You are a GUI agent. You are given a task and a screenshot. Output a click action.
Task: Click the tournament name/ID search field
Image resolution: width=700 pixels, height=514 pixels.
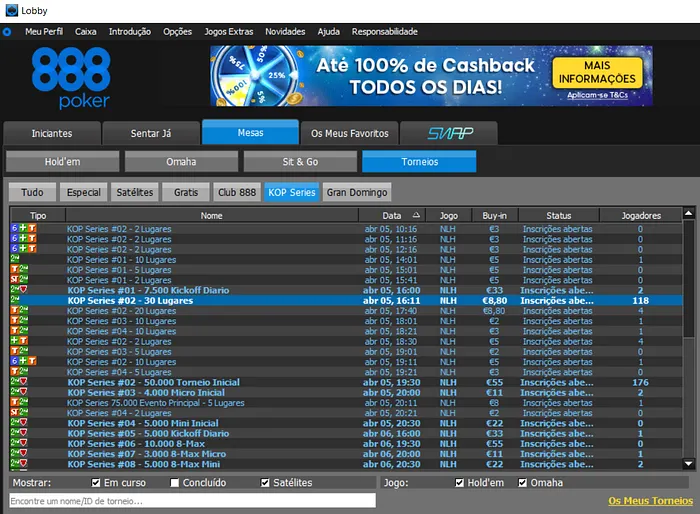point(192,501)
